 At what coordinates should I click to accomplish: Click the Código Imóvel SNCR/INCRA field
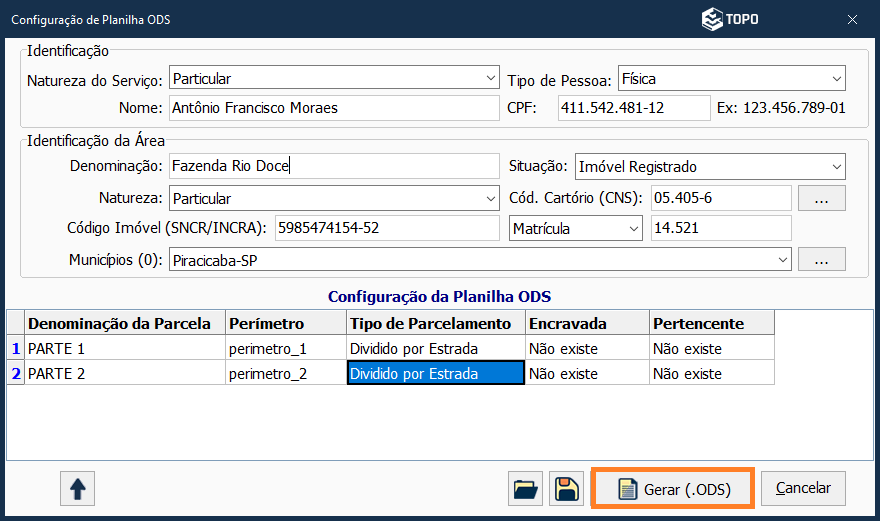coord(385,229)
